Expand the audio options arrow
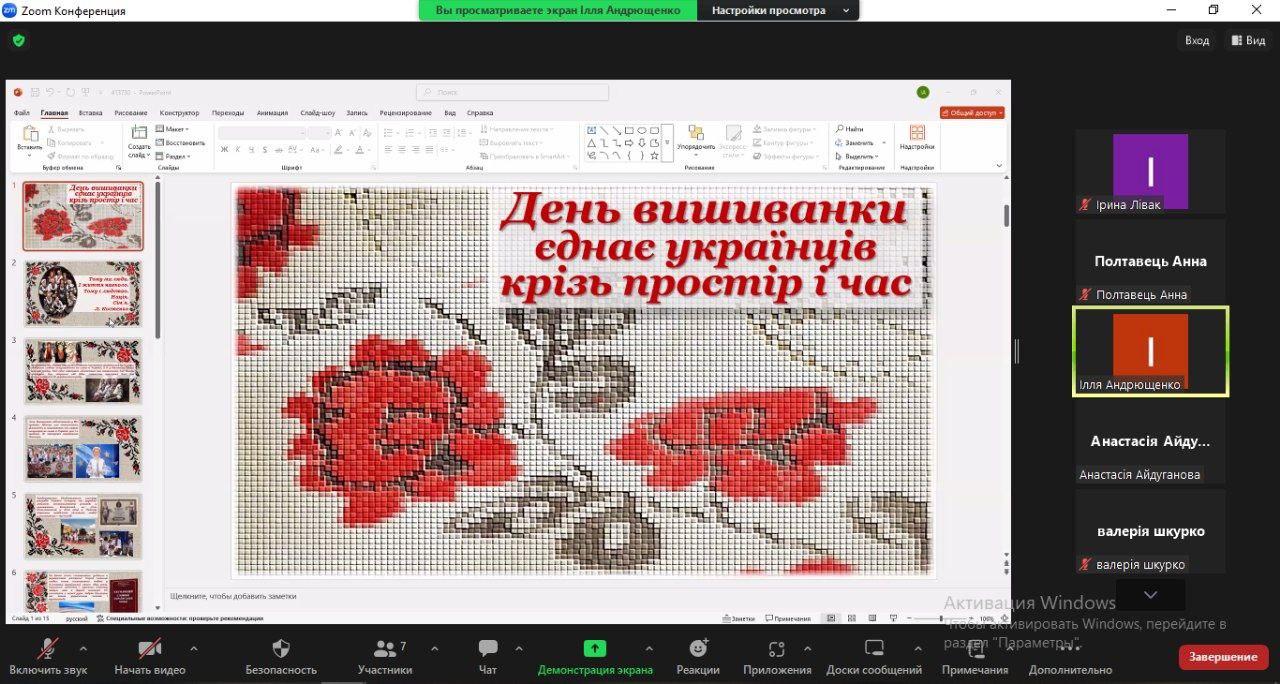 point(92,647)
